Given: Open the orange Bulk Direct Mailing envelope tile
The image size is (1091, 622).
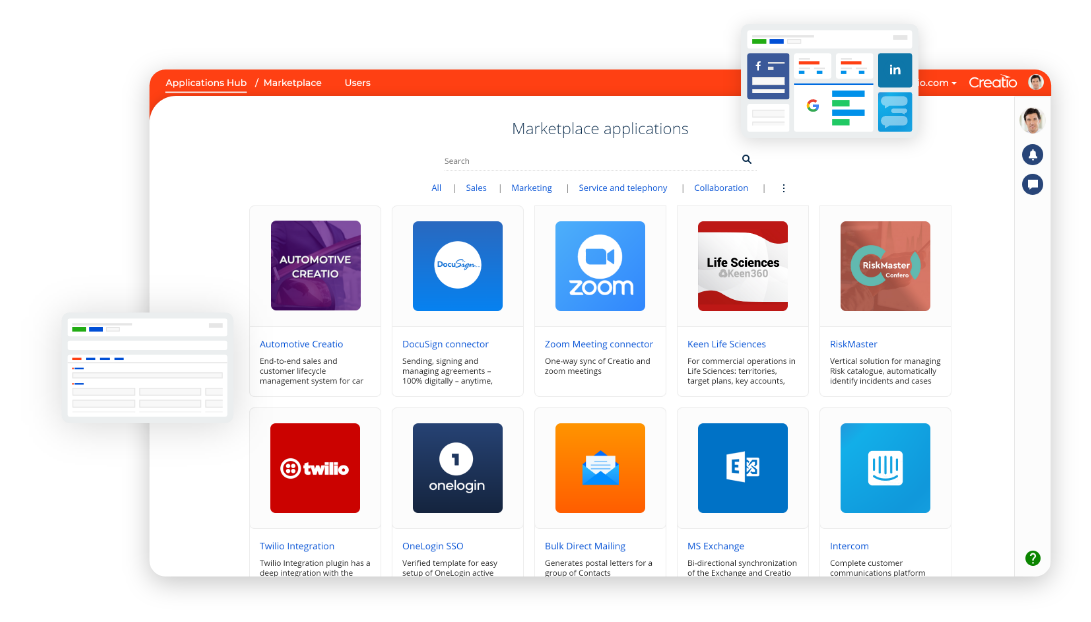Looking at the screenshot, I should pos(600,468).
